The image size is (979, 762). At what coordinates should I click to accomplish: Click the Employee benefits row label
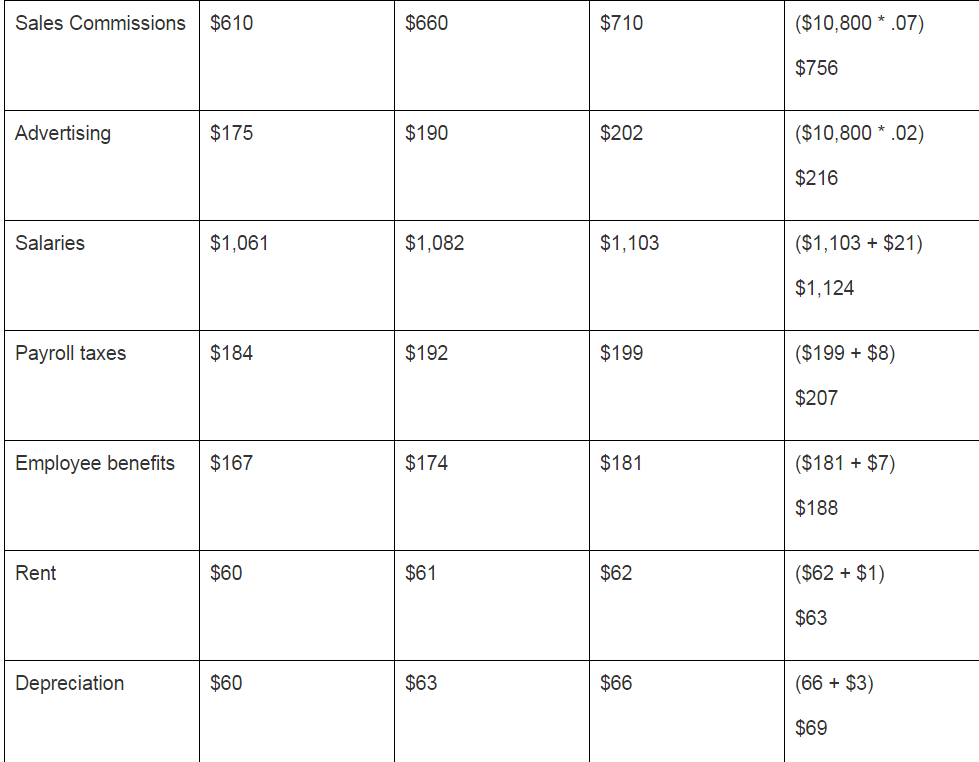[95, 463]
